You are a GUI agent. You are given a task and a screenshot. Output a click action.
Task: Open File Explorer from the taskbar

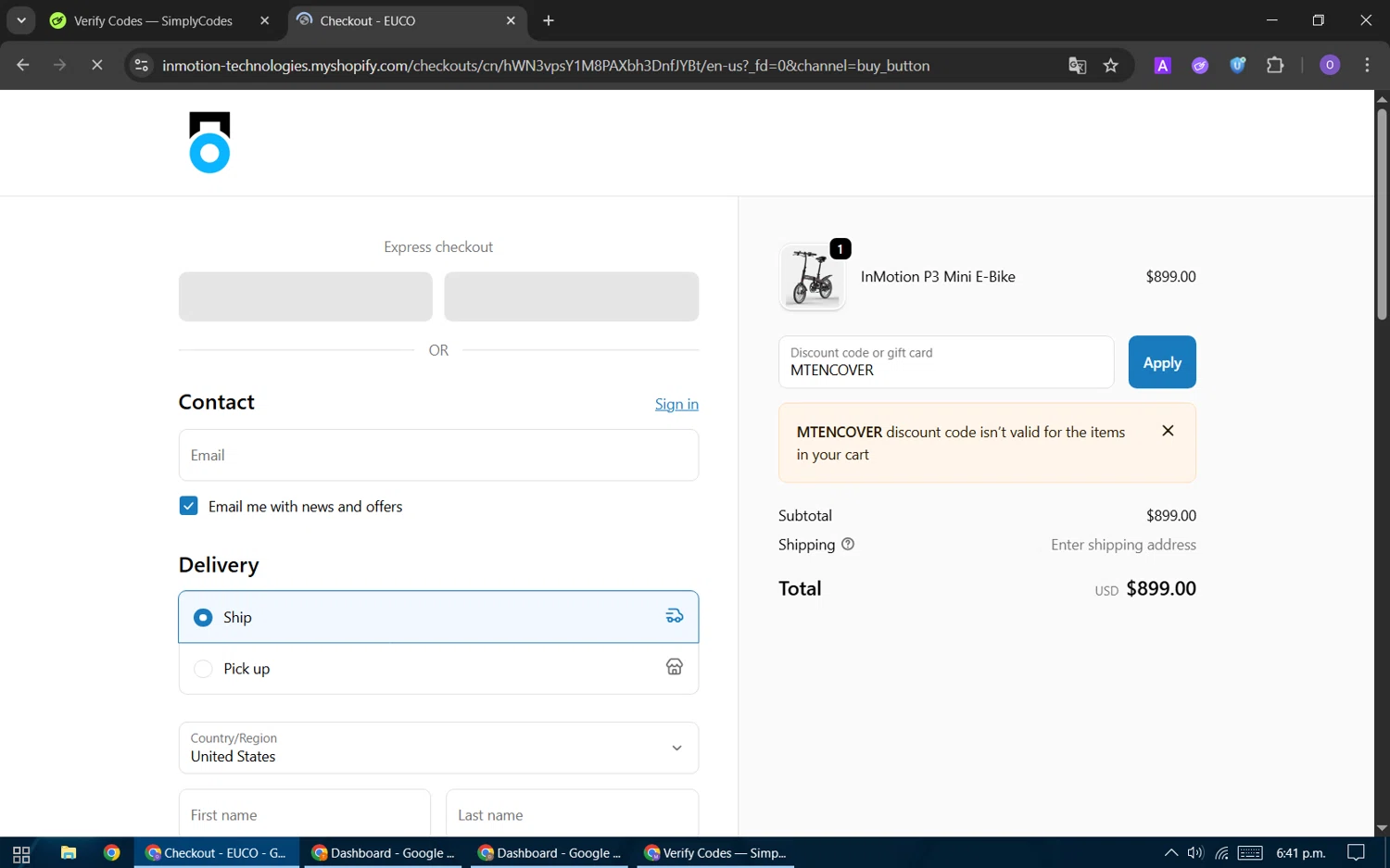69,853
